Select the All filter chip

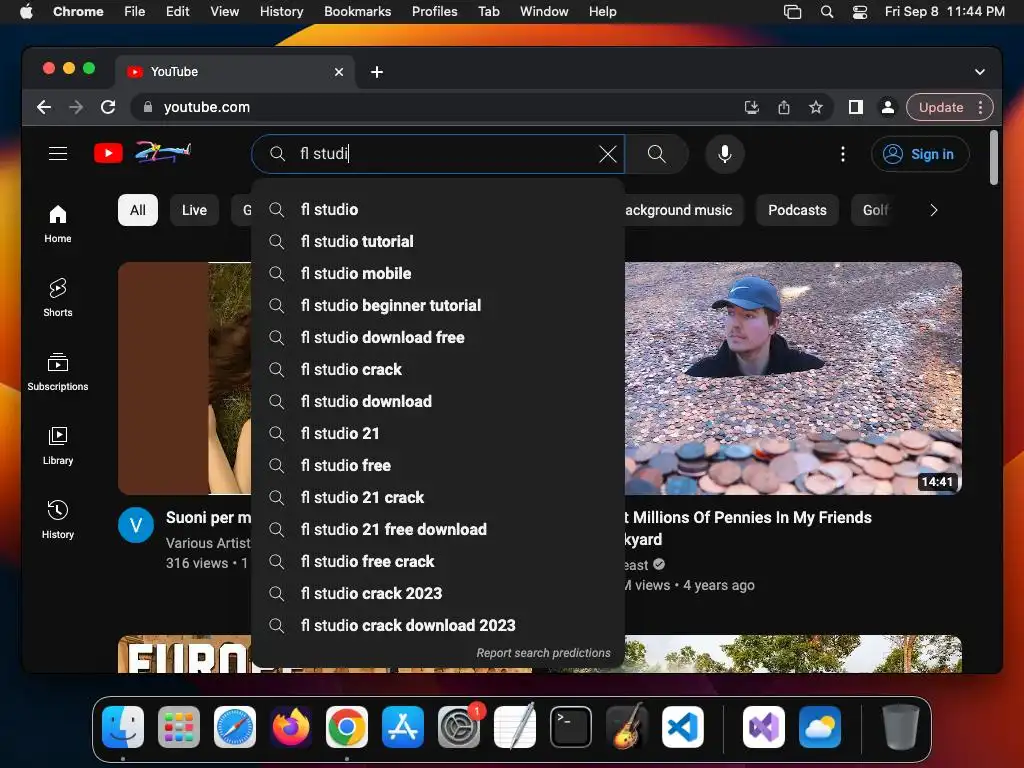click(x=138, y=210)
